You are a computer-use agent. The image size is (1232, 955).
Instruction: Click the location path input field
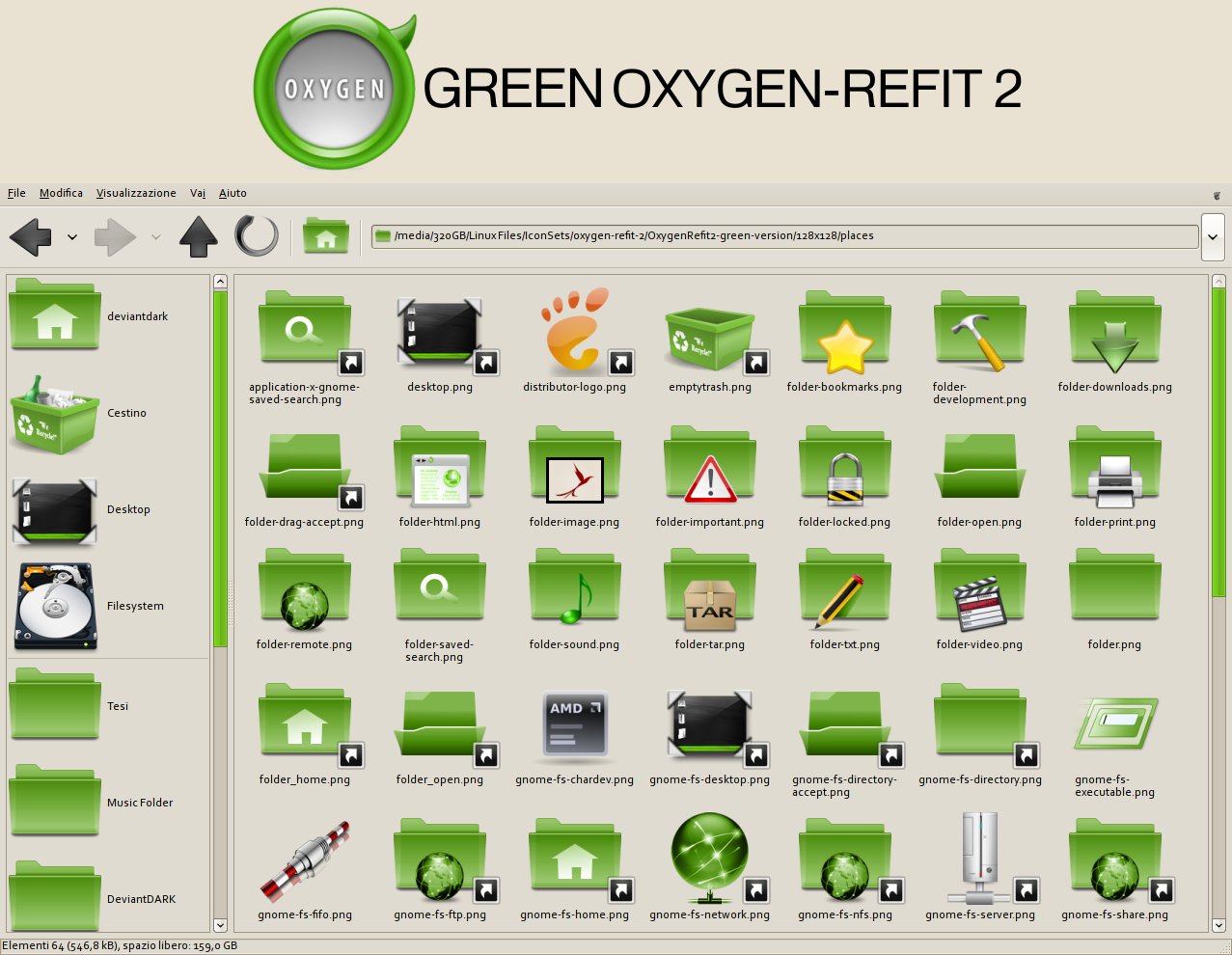(784, 236)
